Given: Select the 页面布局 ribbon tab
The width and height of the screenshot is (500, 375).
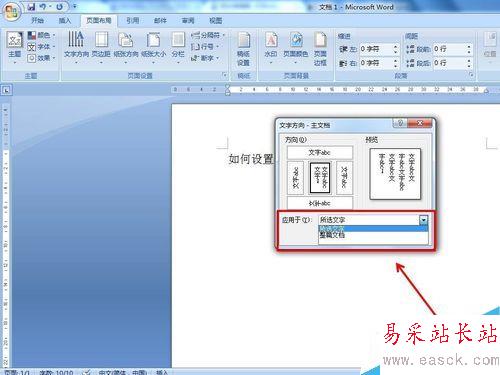Looking at the screenshot, I should [x=99, y=21].
